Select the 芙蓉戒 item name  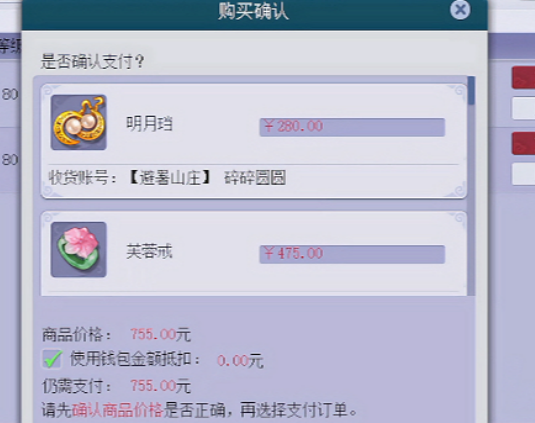click(x=149, y=252)
